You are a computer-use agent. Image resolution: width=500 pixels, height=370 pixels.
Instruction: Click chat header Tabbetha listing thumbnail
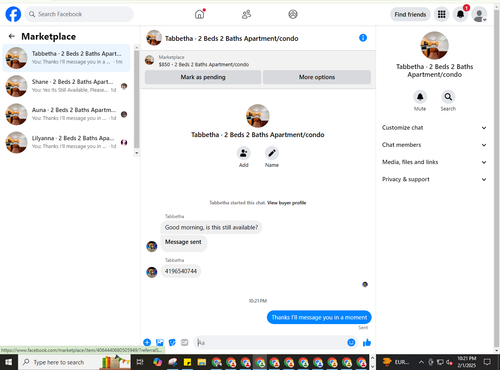(154, 38)
